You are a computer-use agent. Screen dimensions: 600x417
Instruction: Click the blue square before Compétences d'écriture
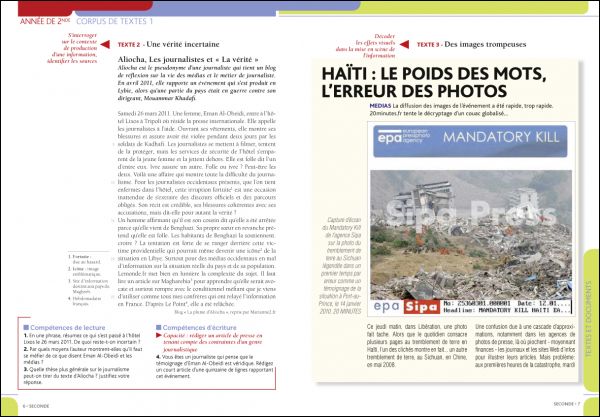pyautogui.click(x=158, y=327)
